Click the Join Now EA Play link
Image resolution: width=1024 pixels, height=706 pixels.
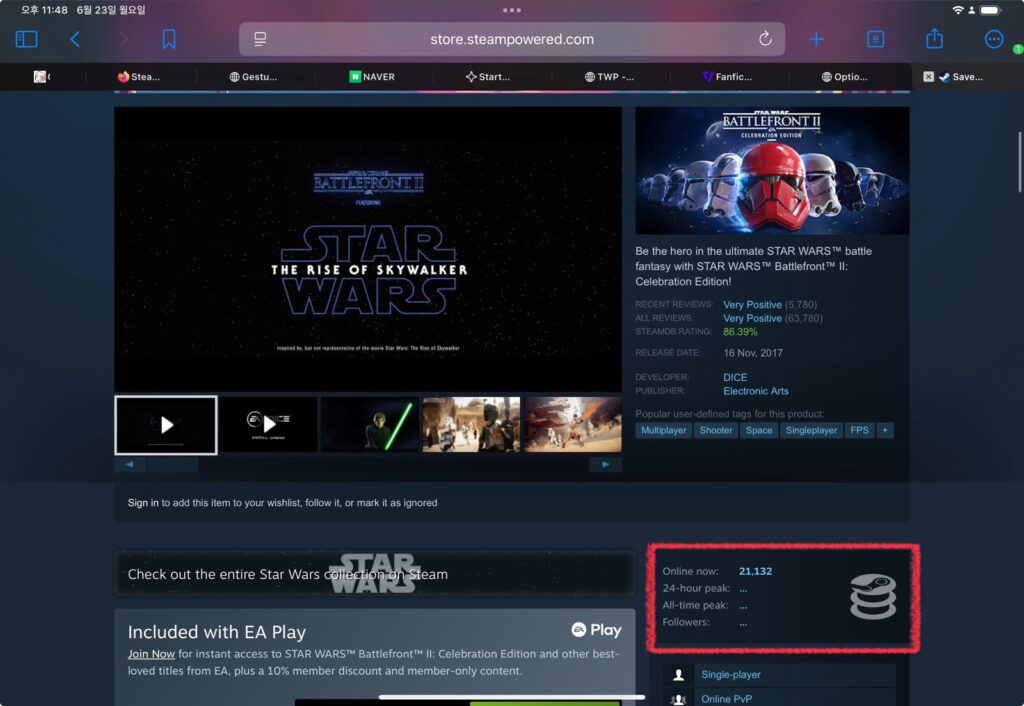click(151, 654)
